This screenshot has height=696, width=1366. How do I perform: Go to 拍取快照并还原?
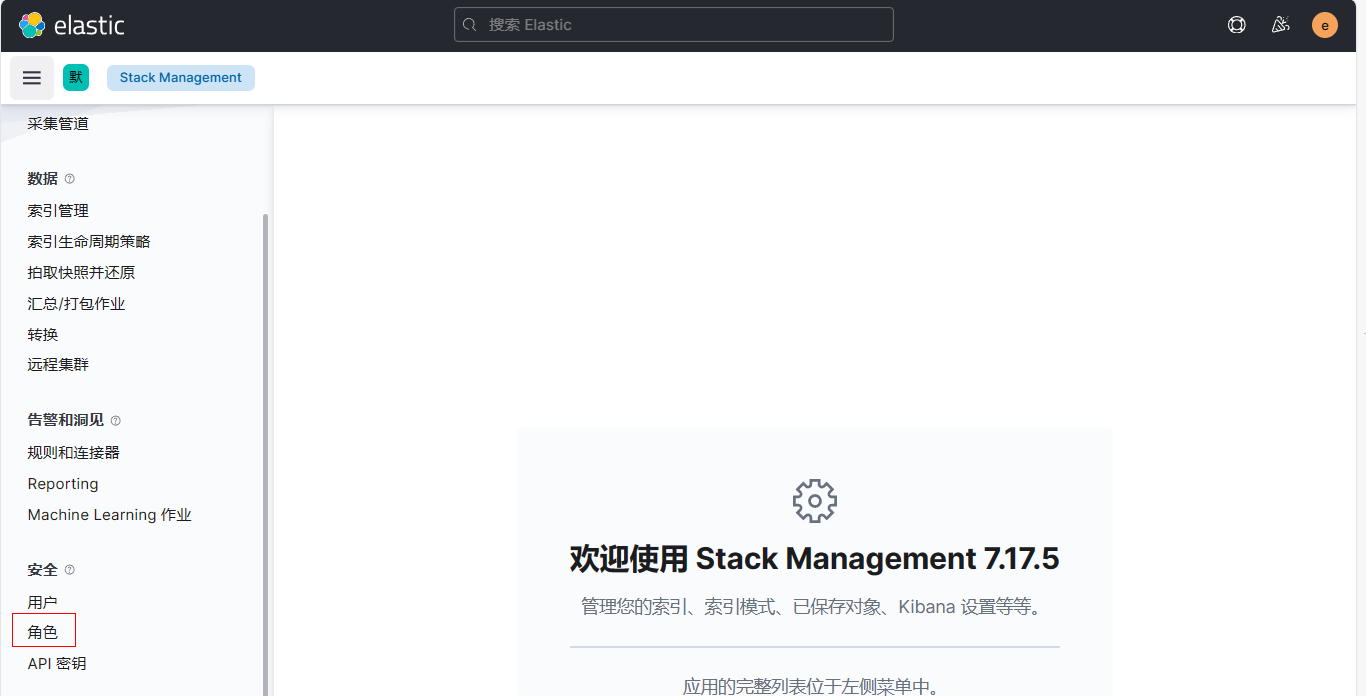[x=81, y=273]
